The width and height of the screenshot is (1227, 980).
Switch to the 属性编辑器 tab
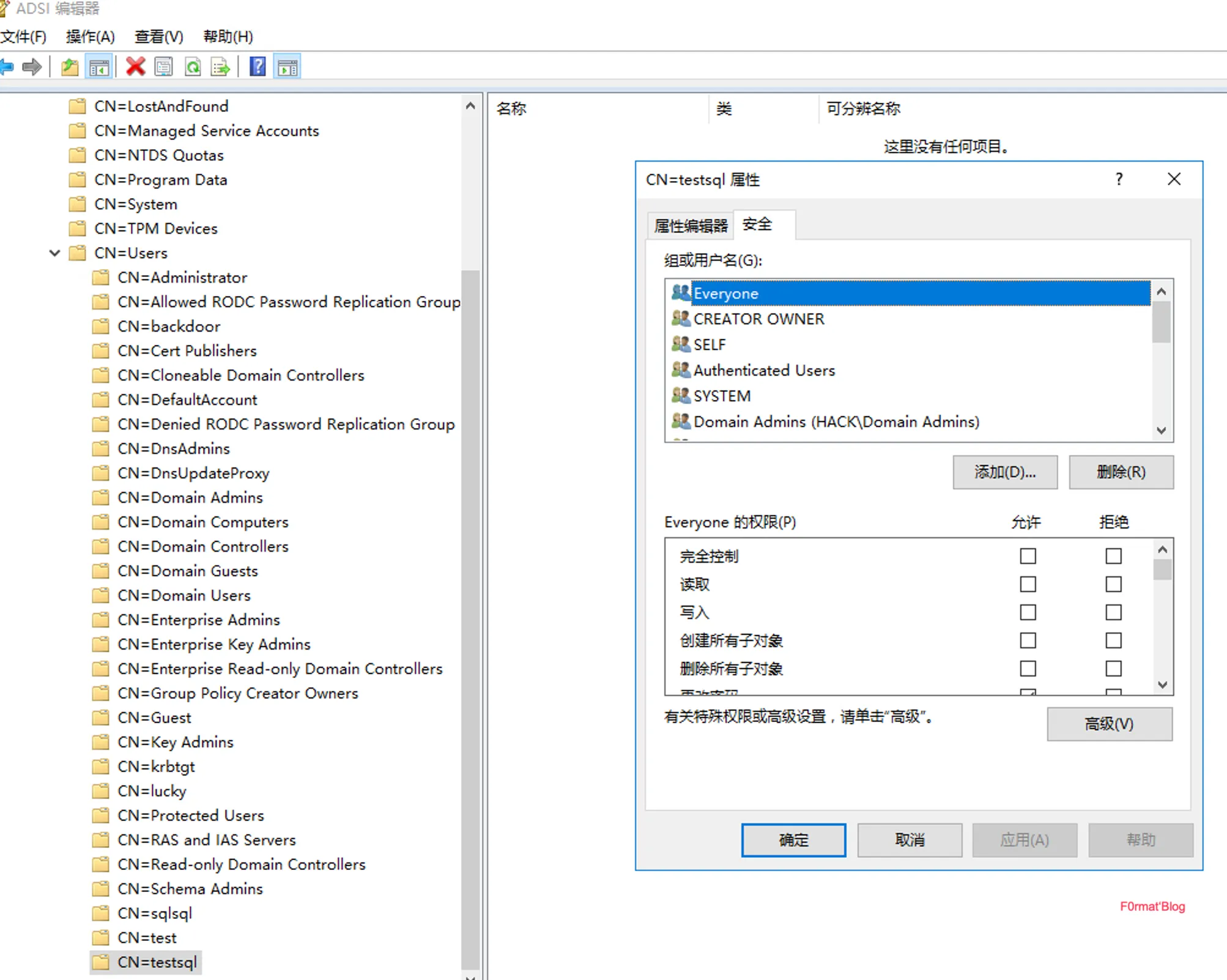pyautogui.click(x=691, y=226)
